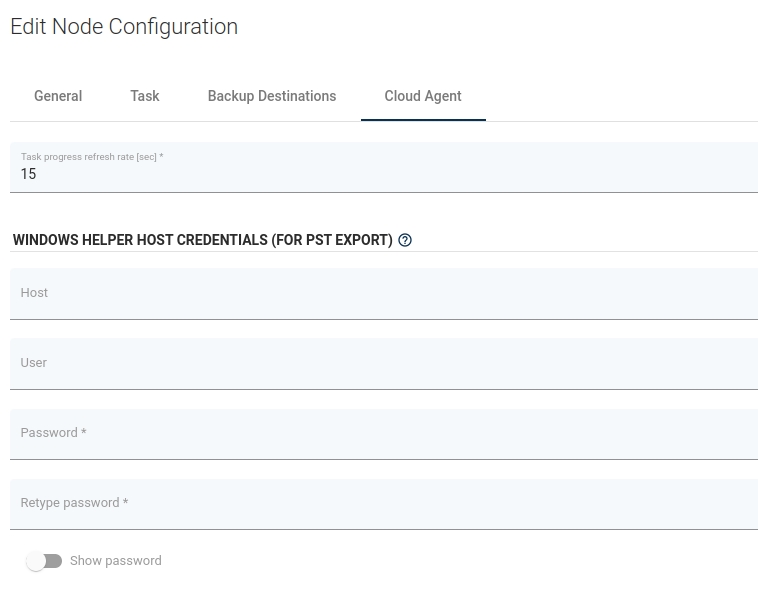Select the User input field
Viewport: 758px width, 598px height.
point(384,364)
